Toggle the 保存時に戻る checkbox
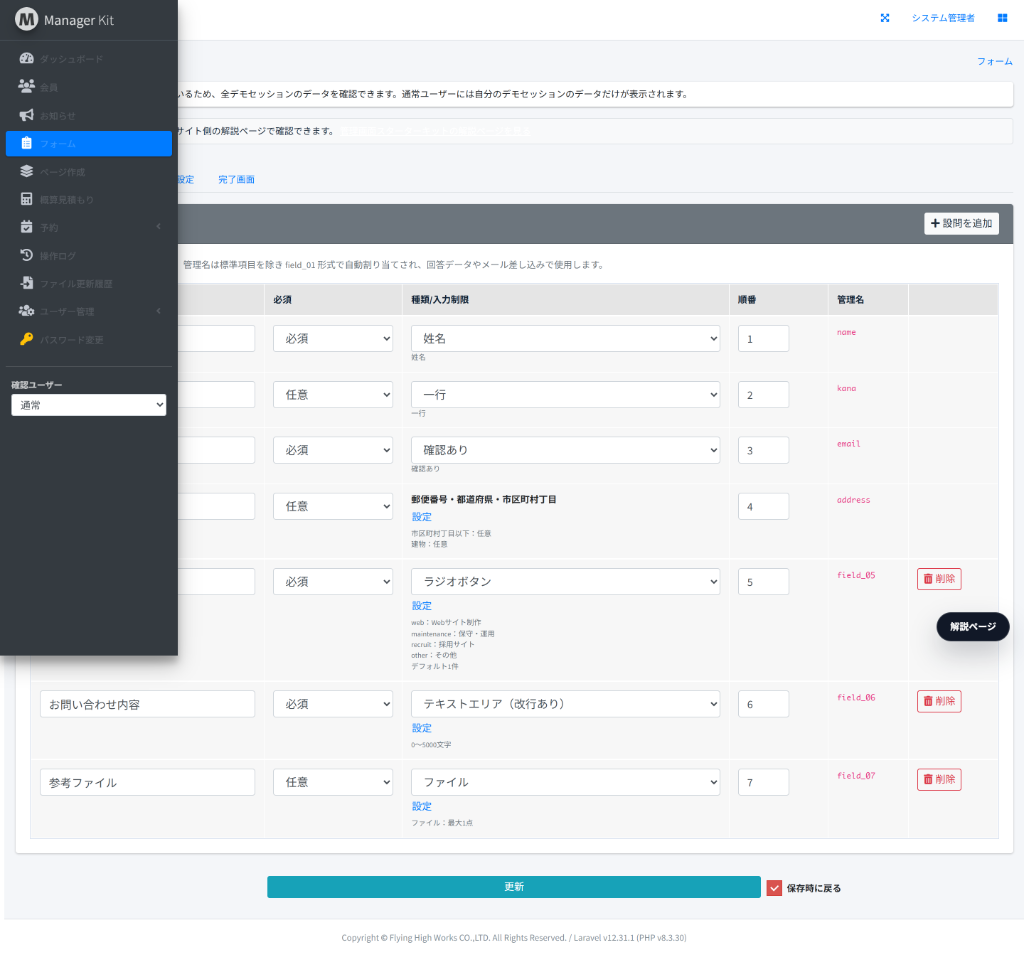This screenshot has width=1024, height=967. [x=774, y=888]
